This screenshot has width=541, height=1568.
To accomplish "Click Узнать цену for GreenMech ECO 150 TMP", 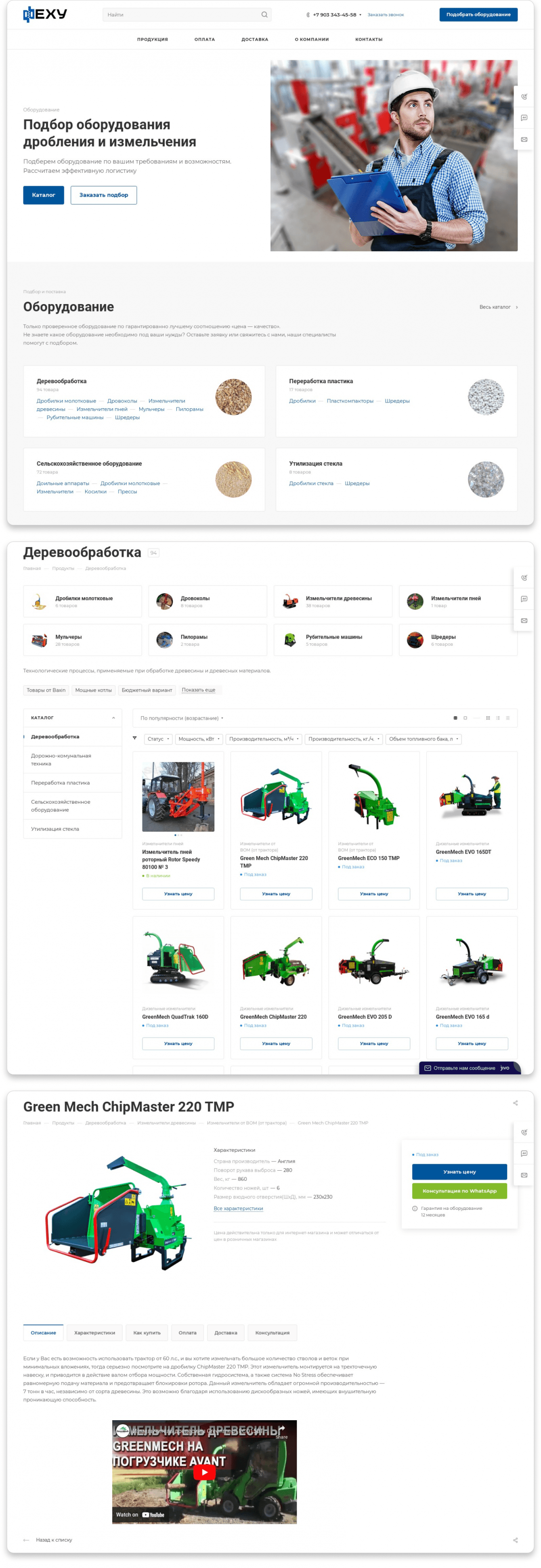I will (x=373, y=894).
